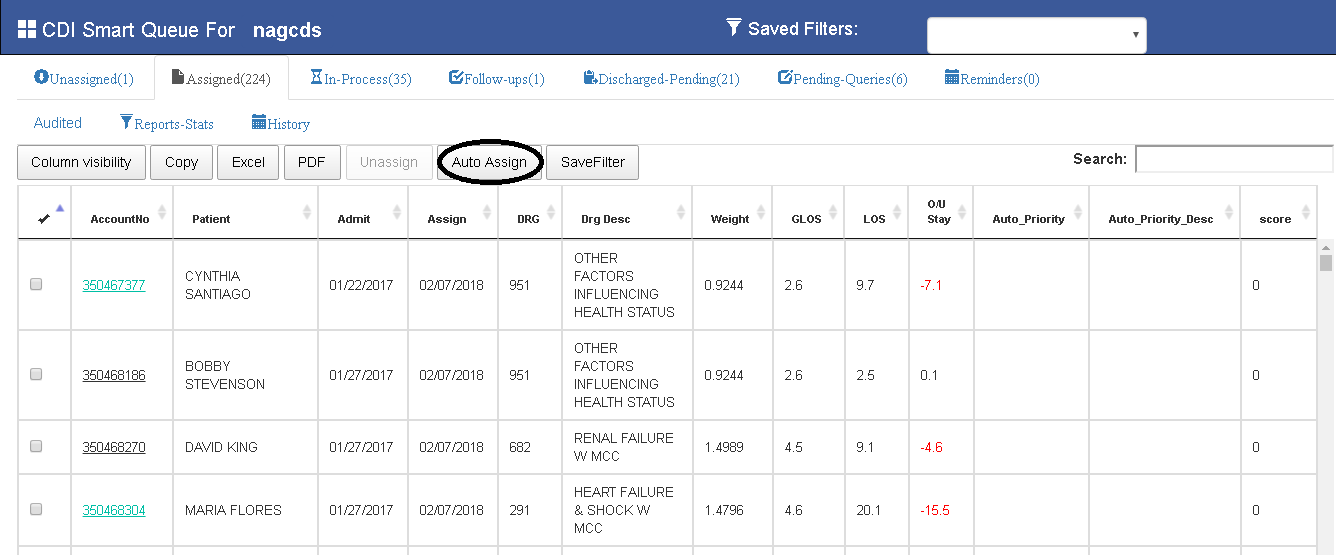The image size is (1336, 555).
Task: Switch to the Pending-Queries tab
Action: (x=843, y=79)
